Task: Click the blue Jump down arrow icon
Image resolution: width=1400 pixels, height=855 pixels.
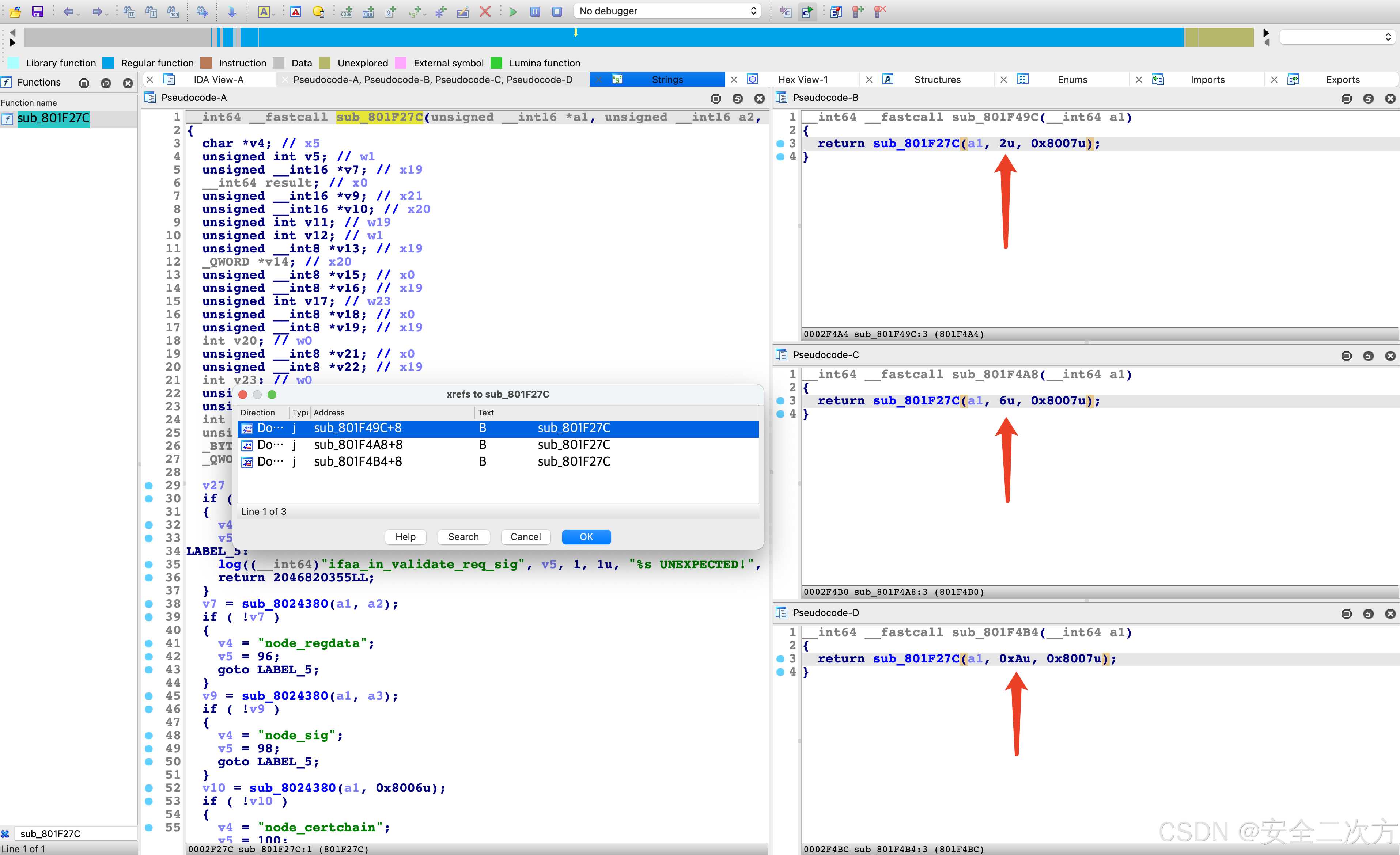Action: point(232,11)
